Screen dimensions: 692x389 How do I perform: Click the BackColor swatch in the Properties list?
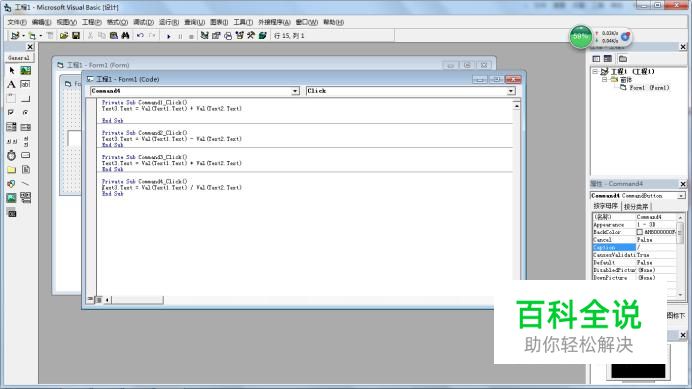(639, 232)
